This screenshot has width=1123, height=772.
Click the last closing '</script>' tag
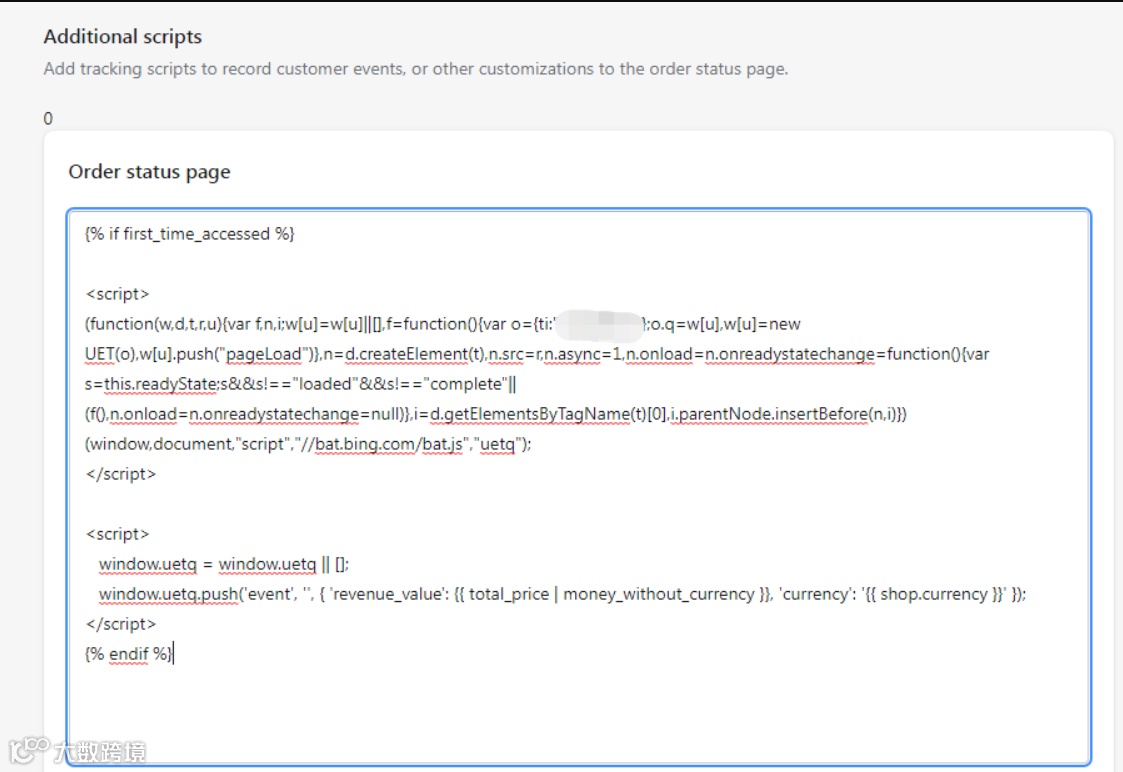tap(120, 624)
